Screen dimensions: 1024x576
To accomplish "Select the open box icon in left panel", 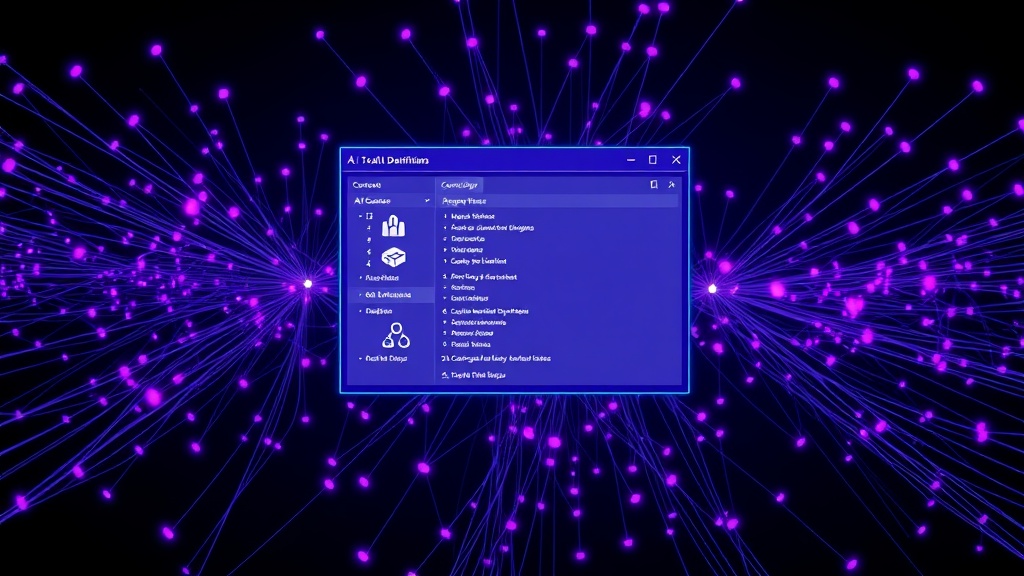I will click(x=393, y=257).
